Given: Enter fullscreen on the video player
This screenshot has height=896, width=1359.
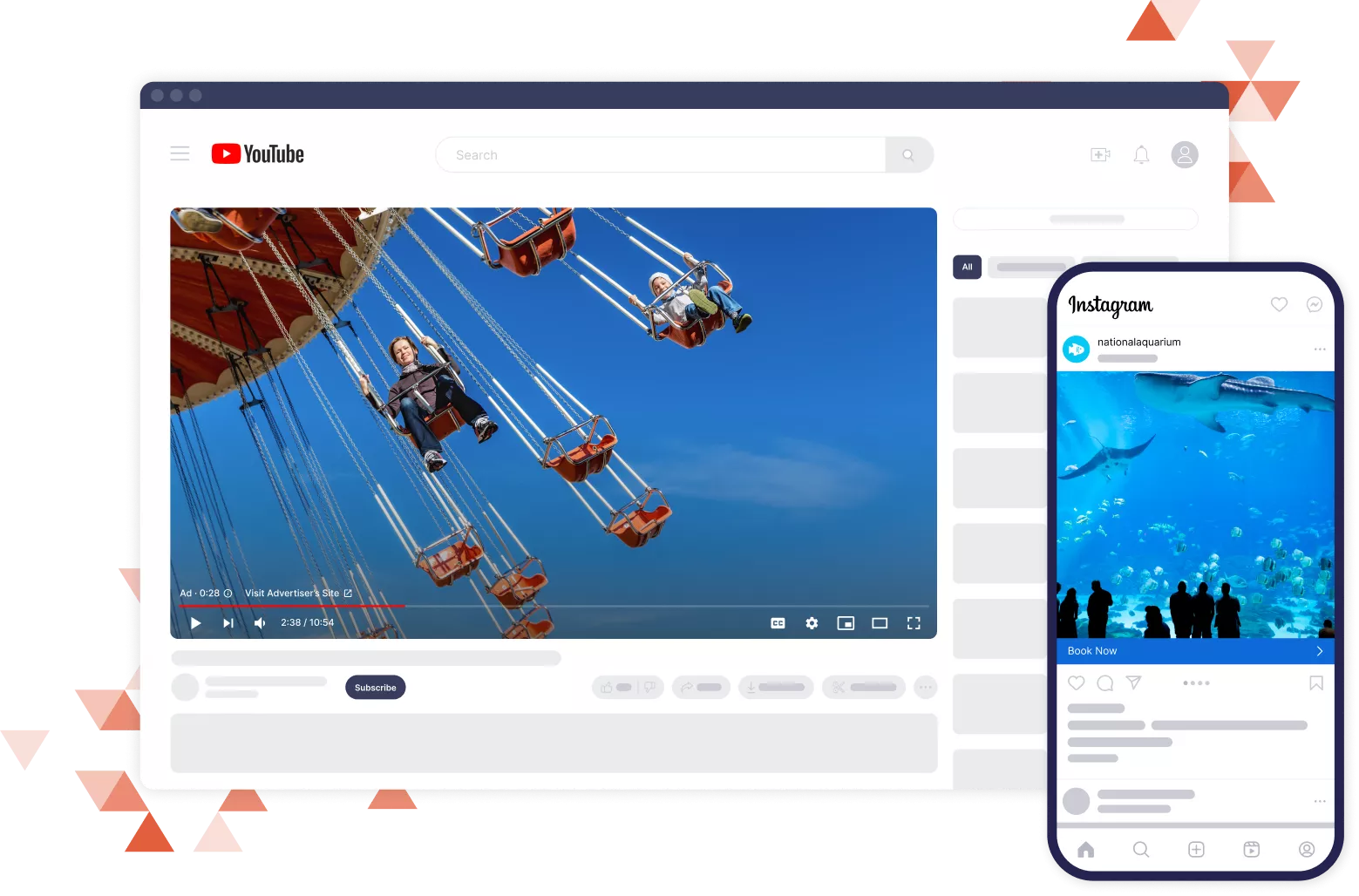Looking at the screenshot, I should pyautogui.click(x=913, y=622).
